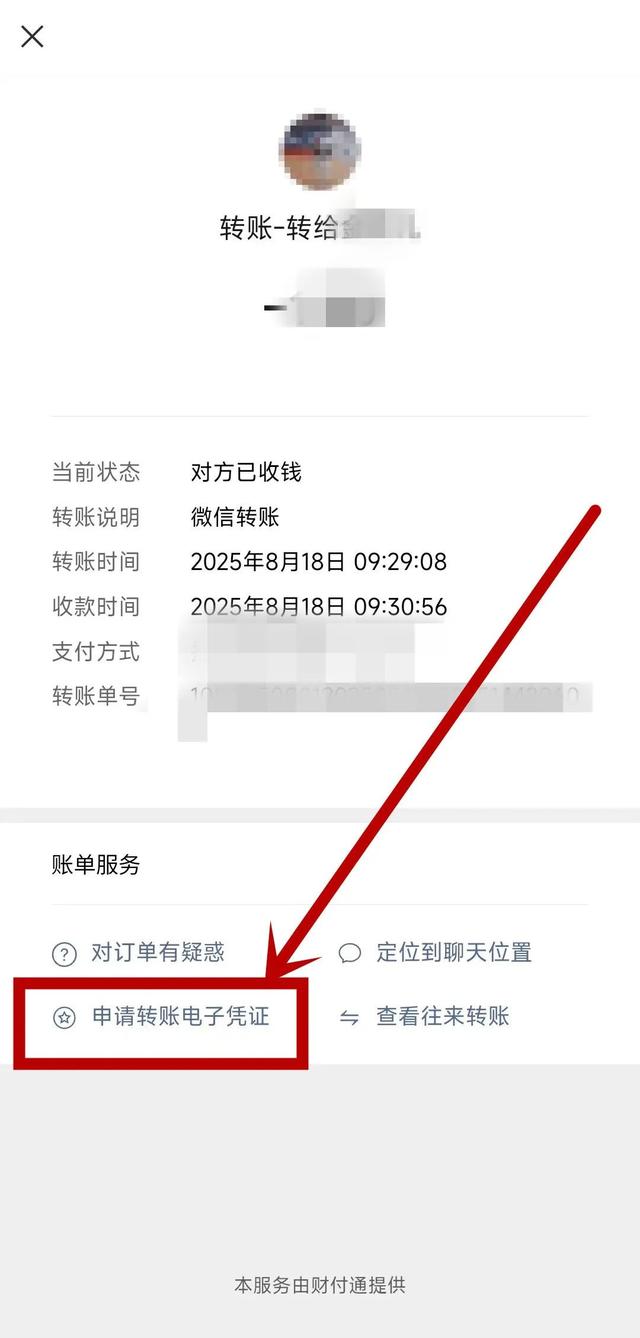
Task: Tap the two-way arrows transfer icon
Action: tap(350, 1018)
